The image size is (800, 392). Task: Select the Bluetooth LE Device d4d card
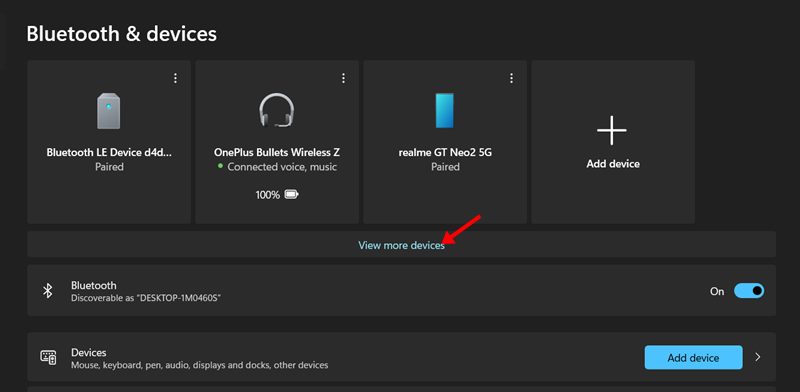(x=109, y=142)
